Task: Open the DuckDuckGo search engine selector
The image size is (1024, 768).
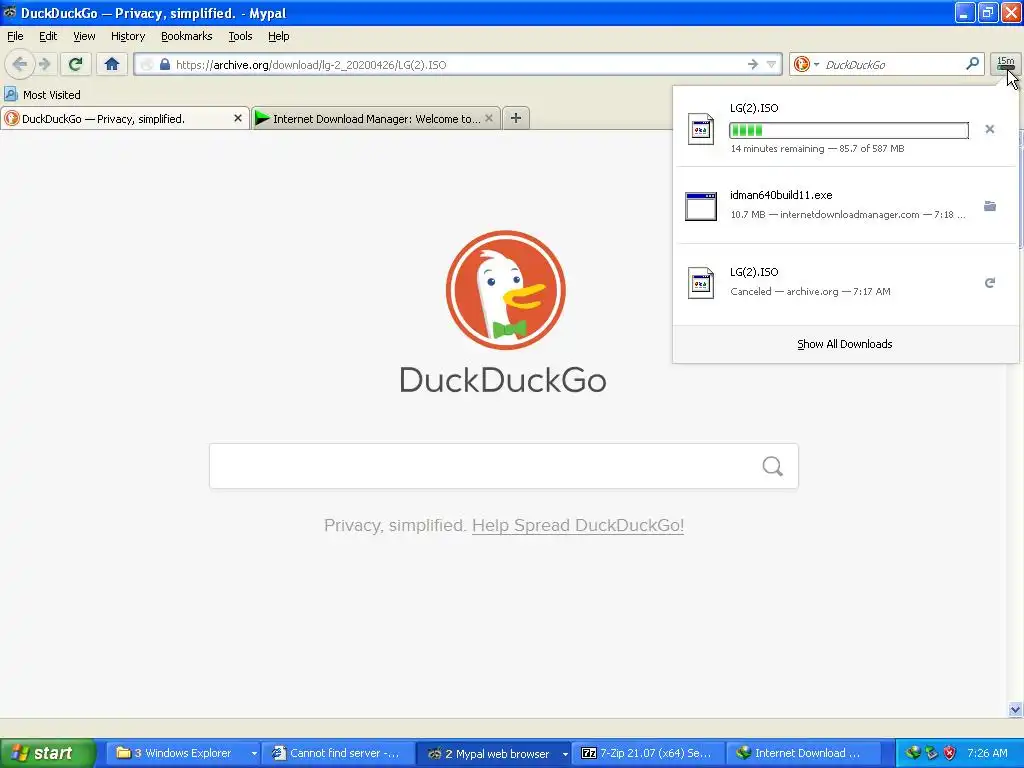Action: 806,64
